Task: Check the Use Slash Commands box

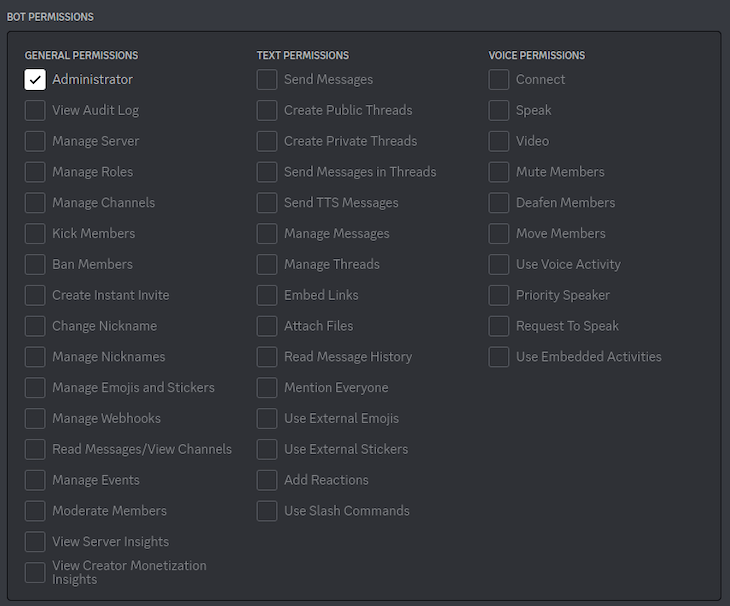Action: pyautogui.click(x=267, y=511)
